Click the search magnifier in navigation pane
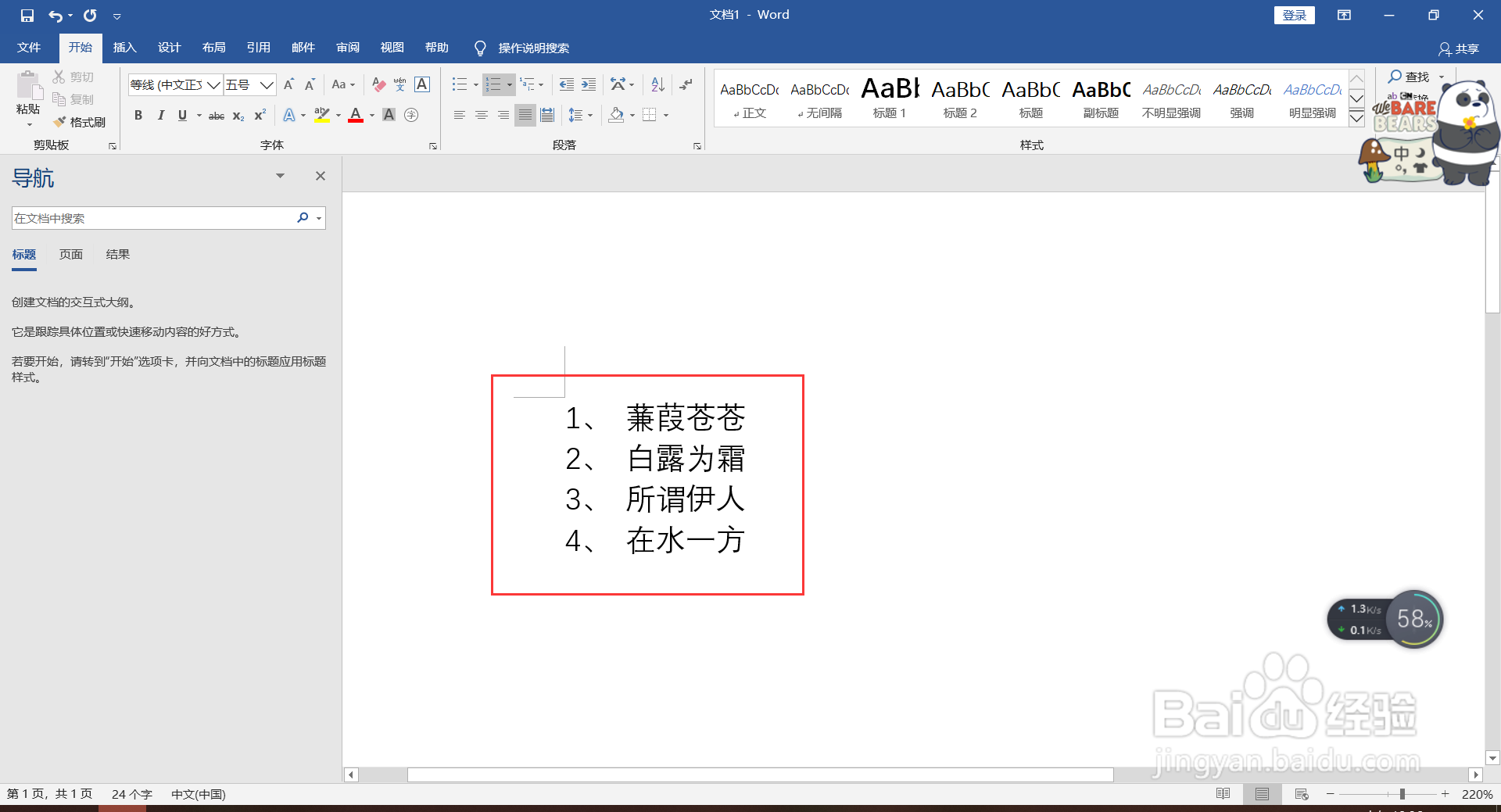This screenshot has width=1501, height=812. coord(303,217)
